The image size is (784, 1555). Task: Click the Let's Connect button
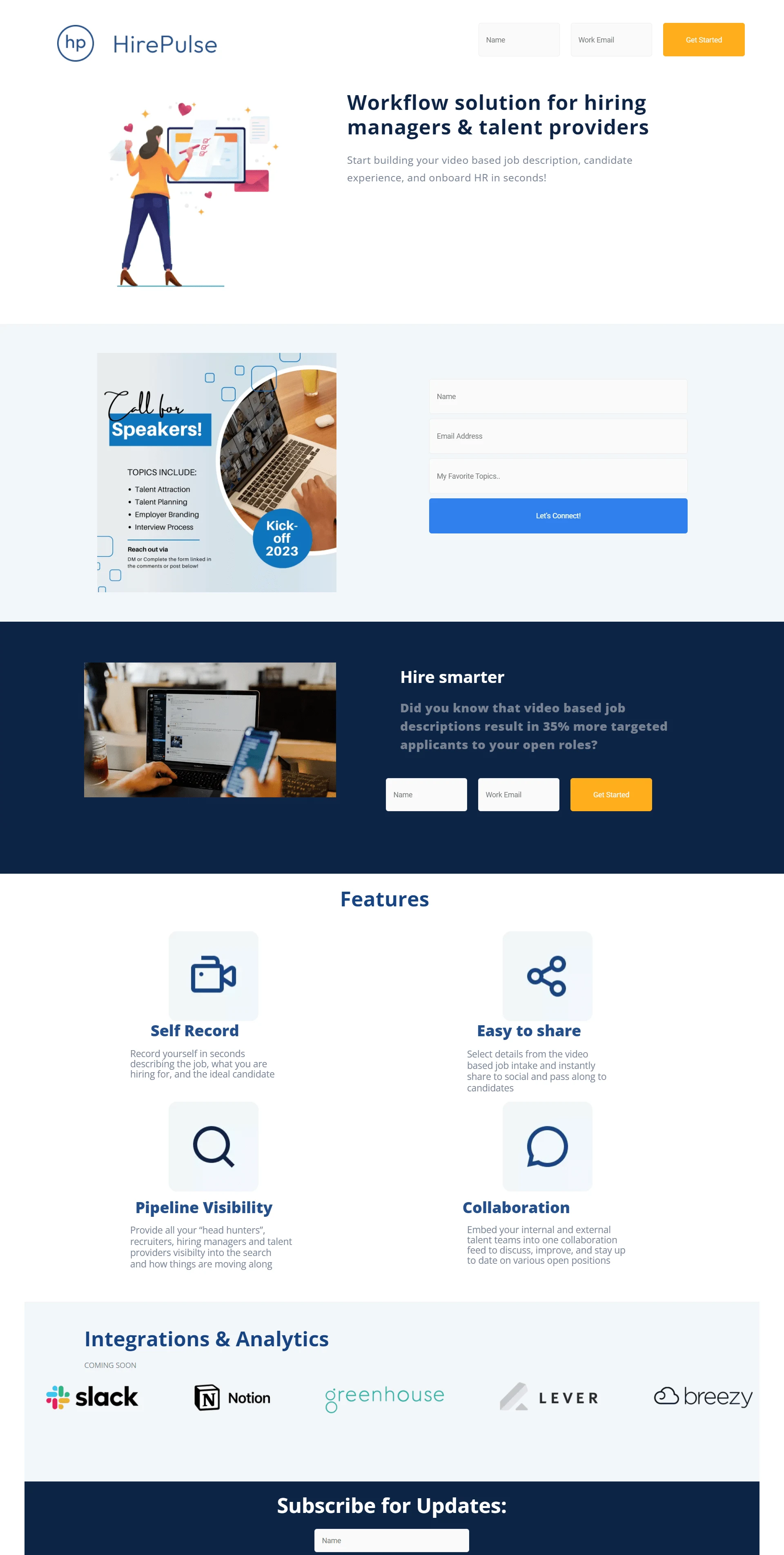pyautogui.click(x=557, y=515)
